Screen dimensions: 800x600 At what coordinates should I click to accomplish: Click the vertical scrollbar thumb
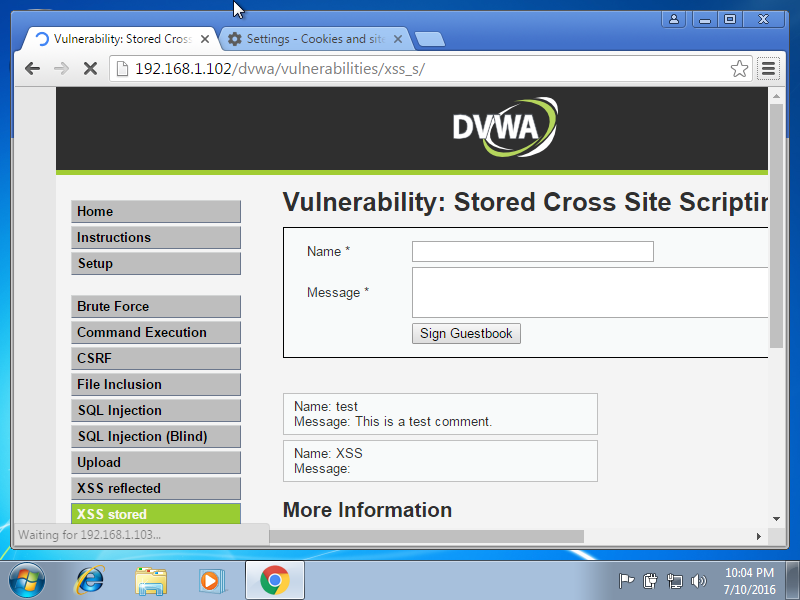coord(776,226)
